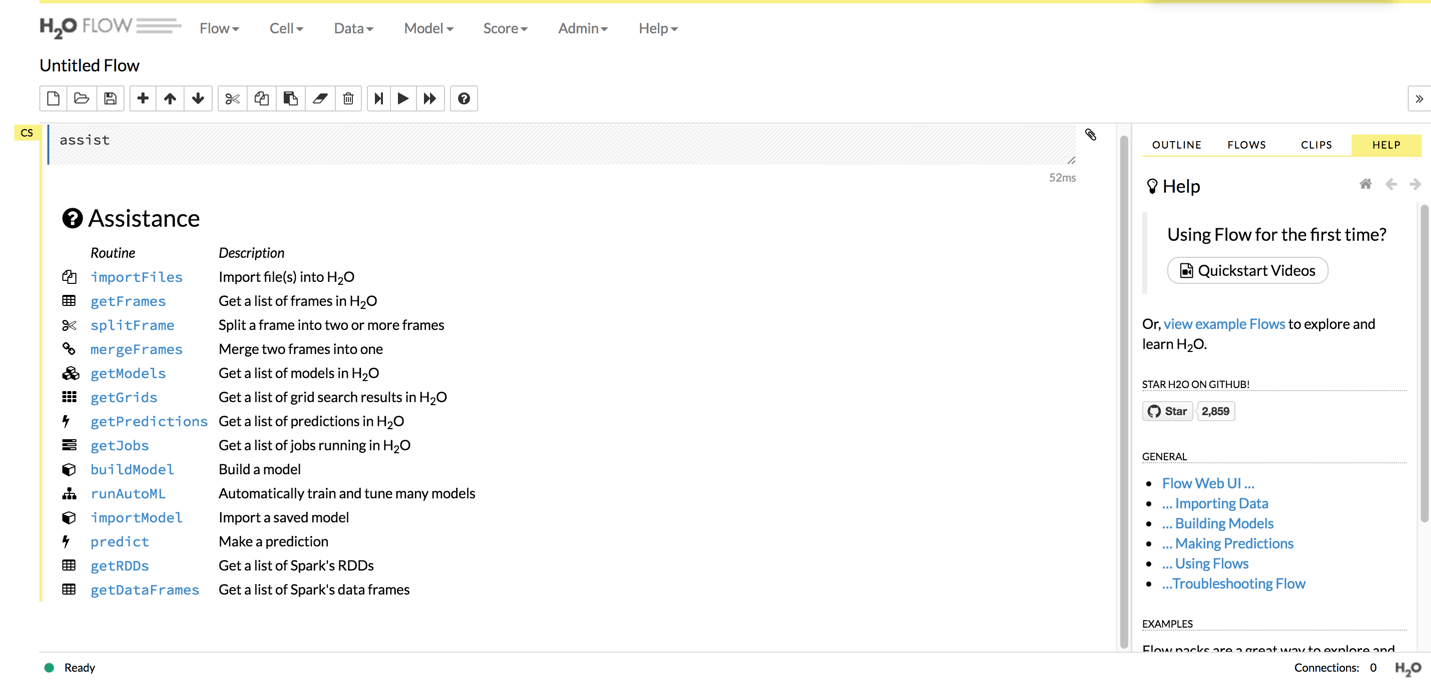1431x680 pixels.
Task: Create a new flow
Action: [x=52, y=98]
